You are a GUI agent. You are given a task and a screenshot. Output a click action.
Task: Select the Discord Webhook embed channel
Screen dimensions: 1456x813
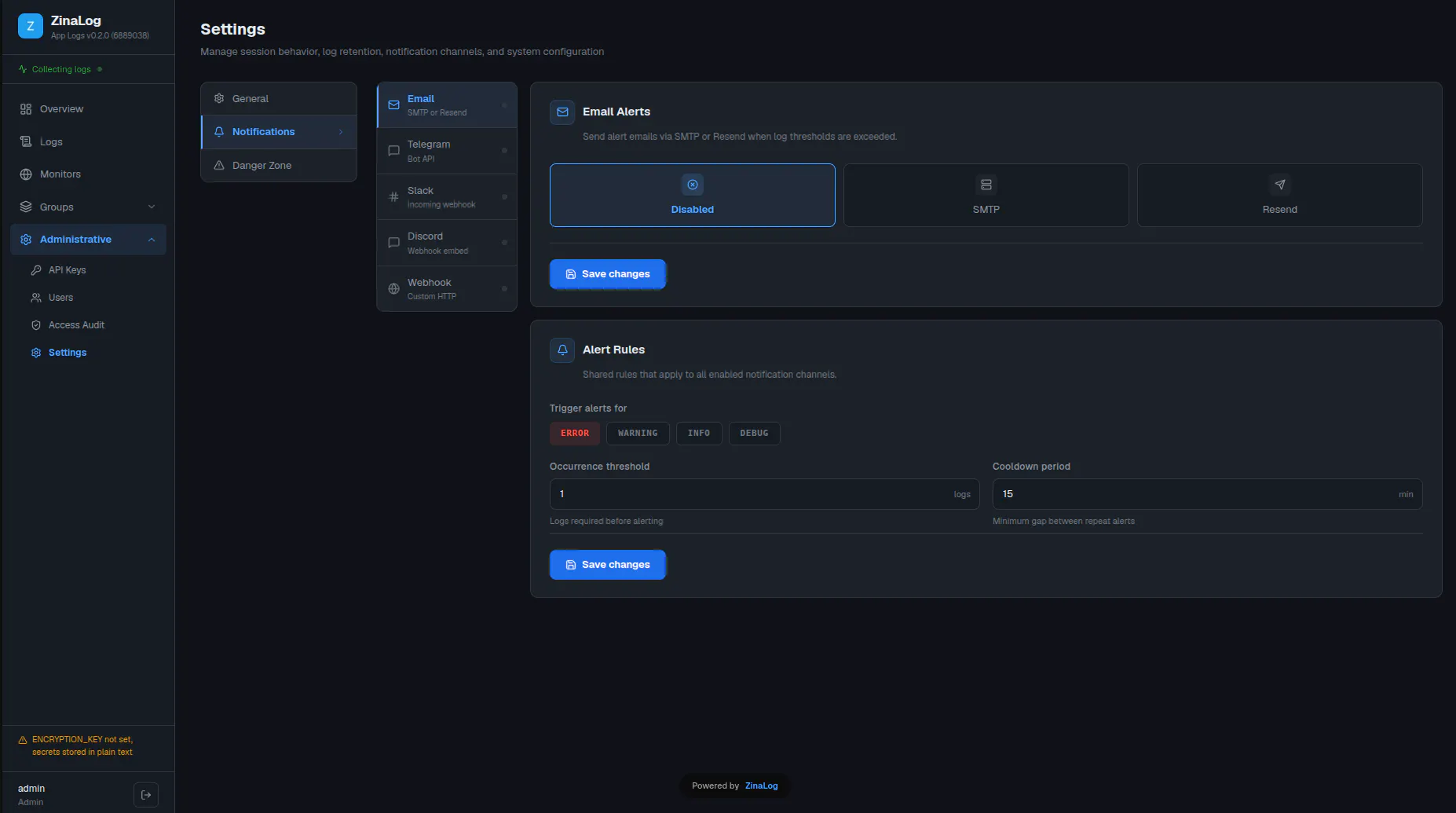click(x=447, y=243)
